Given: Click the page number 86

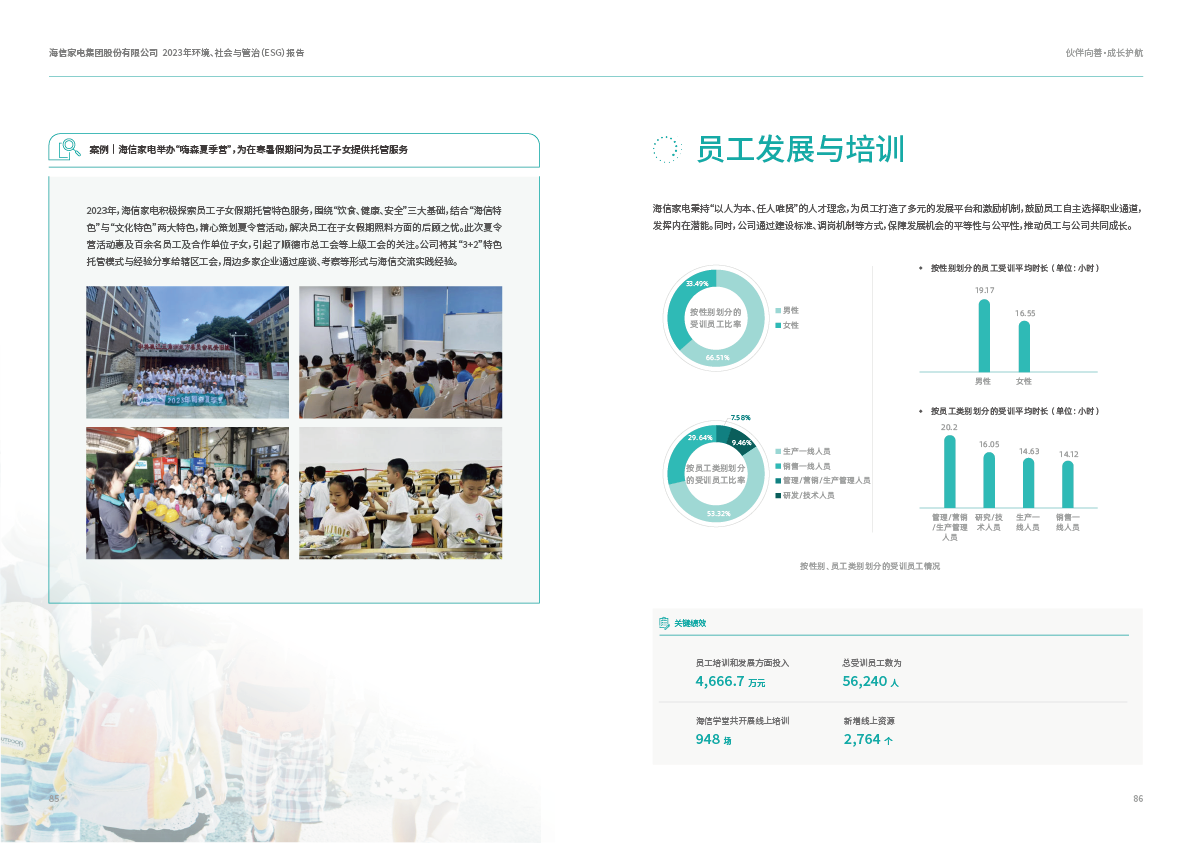Looking at the screenshot, I should tap(1137, 799).
